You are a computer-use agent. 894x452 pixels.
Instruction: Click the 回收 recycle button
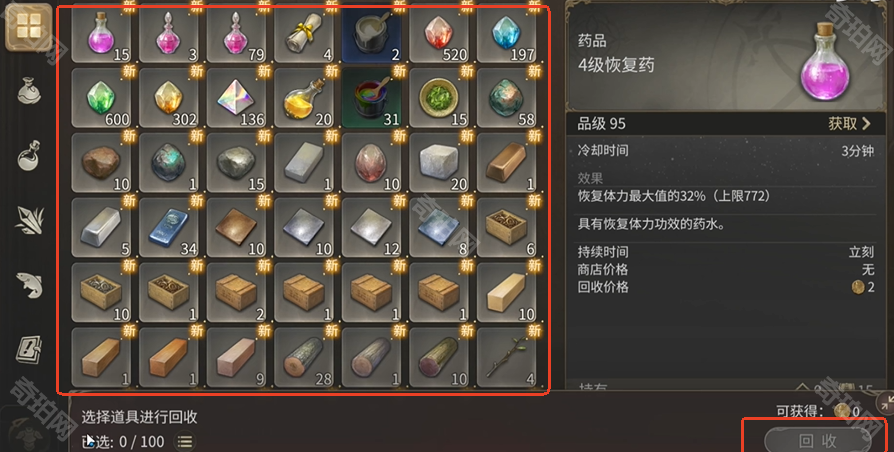[x=818, y=440]
